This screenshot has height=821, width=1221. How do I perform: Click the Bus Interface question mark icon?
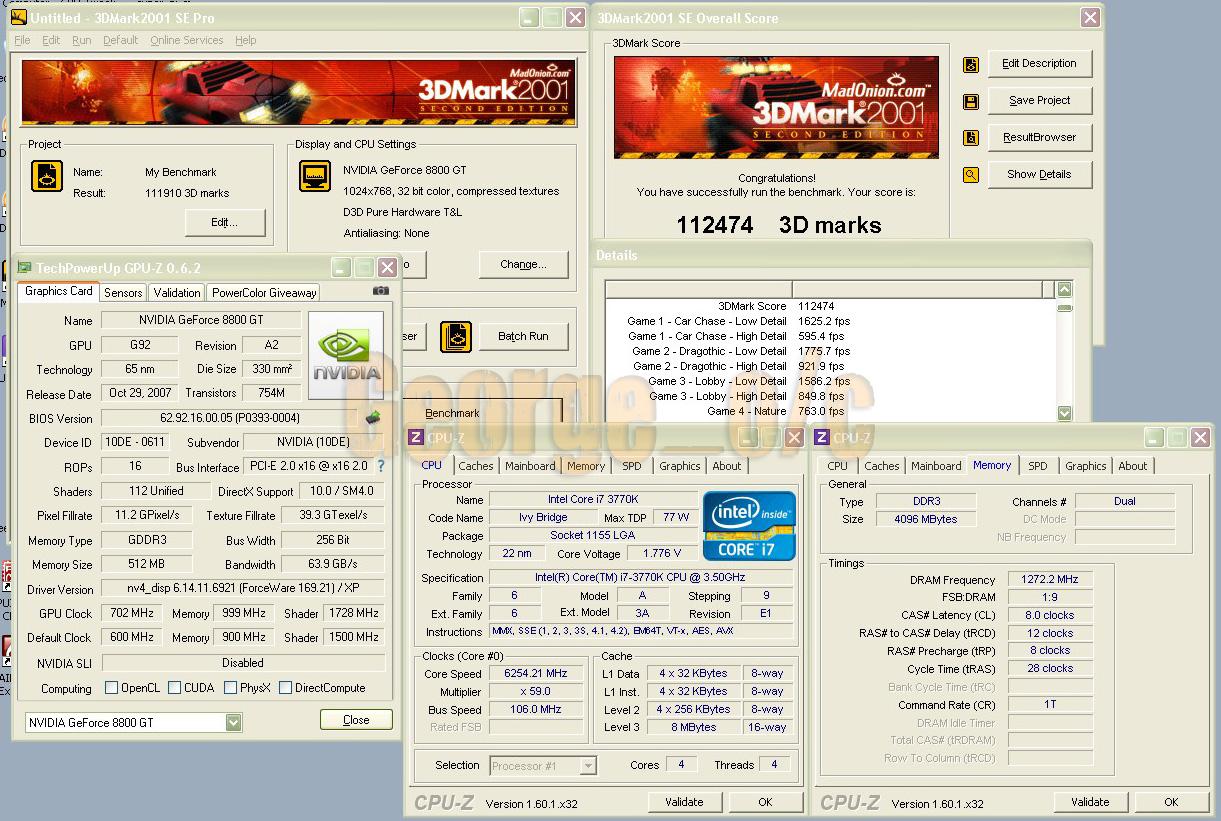point(380,466)
